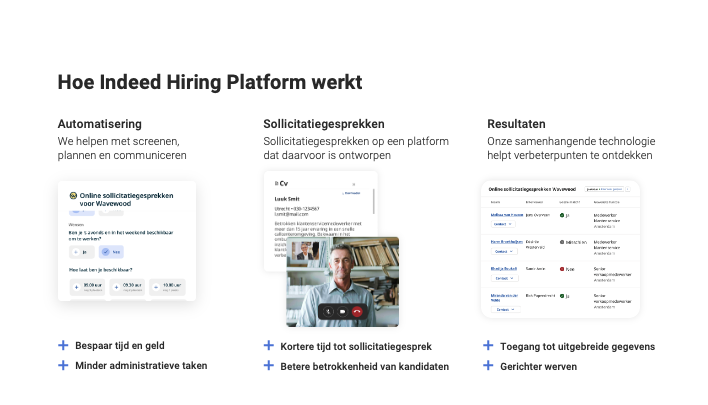Select the checked Nee answer option
Viewport: 708px width, 405px height.
click(x=111, y=252)
